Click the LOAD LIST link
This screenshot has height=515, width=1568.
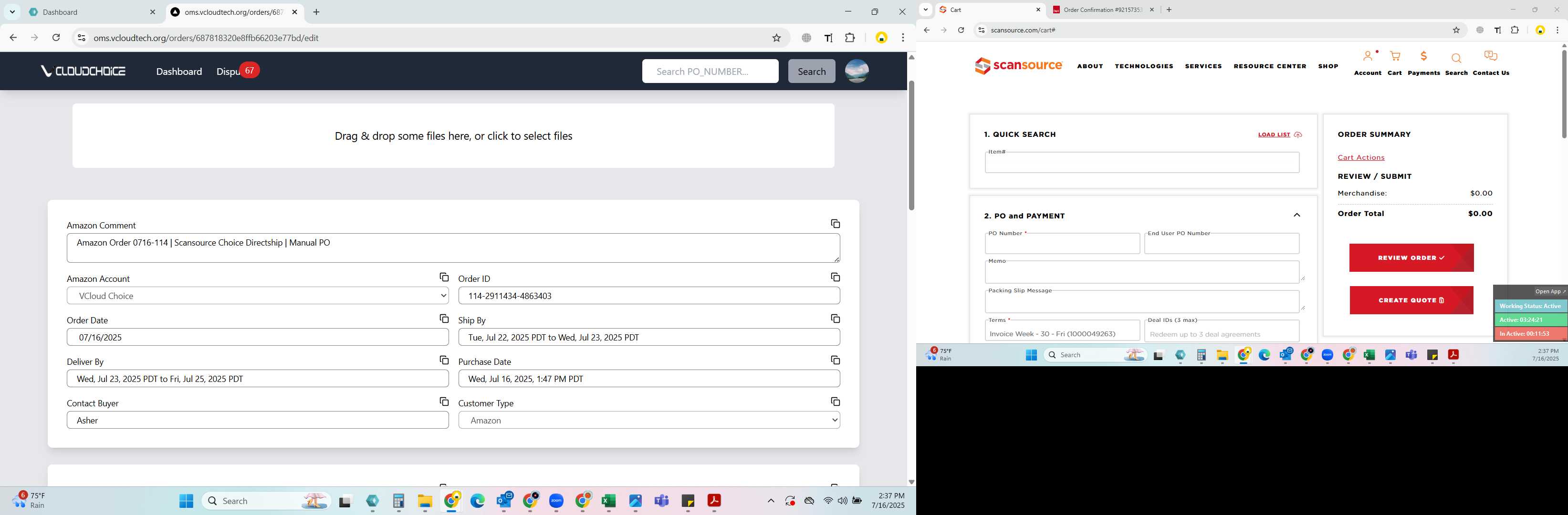1279,134
